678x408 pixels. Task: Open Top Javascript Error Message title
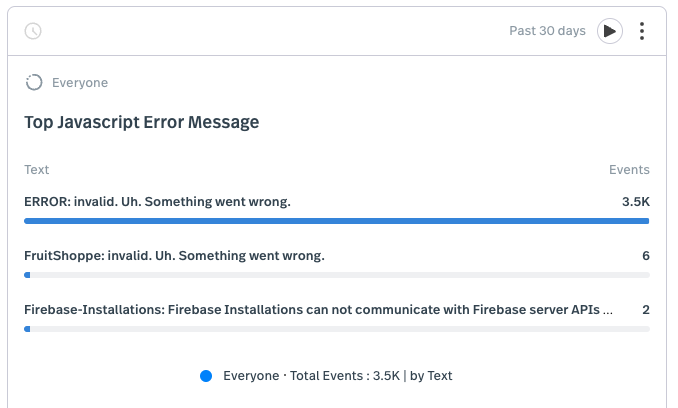pyautogui.click(x=141, y=122)
